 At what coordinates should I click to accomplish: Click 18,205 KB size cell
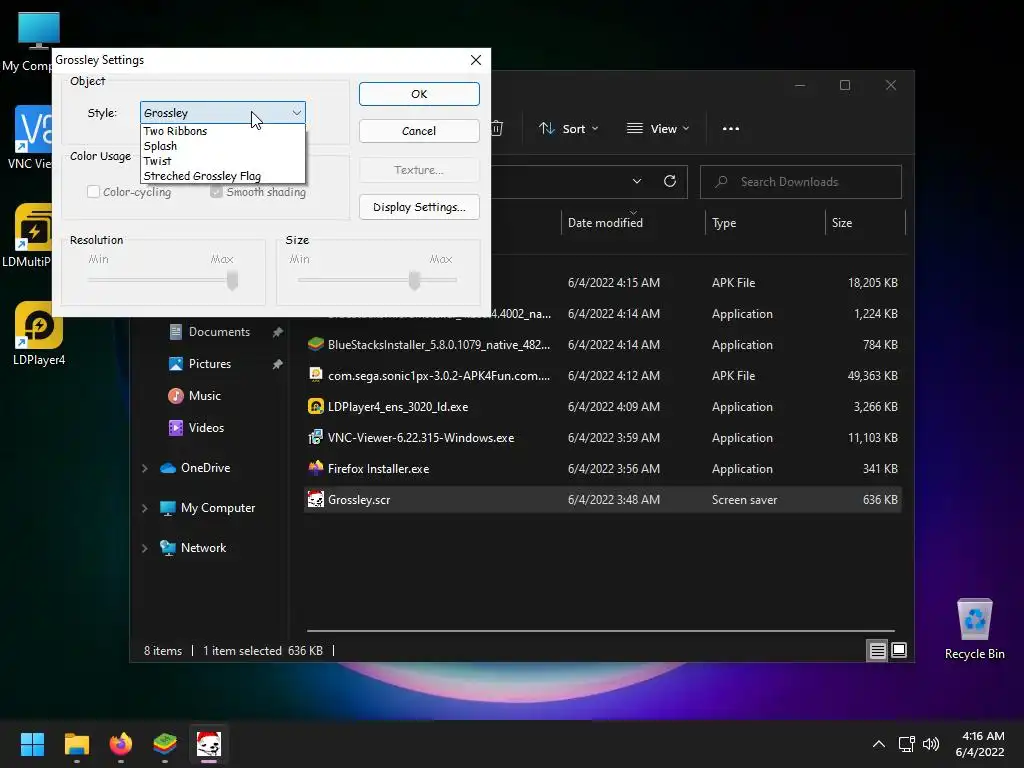872,283
